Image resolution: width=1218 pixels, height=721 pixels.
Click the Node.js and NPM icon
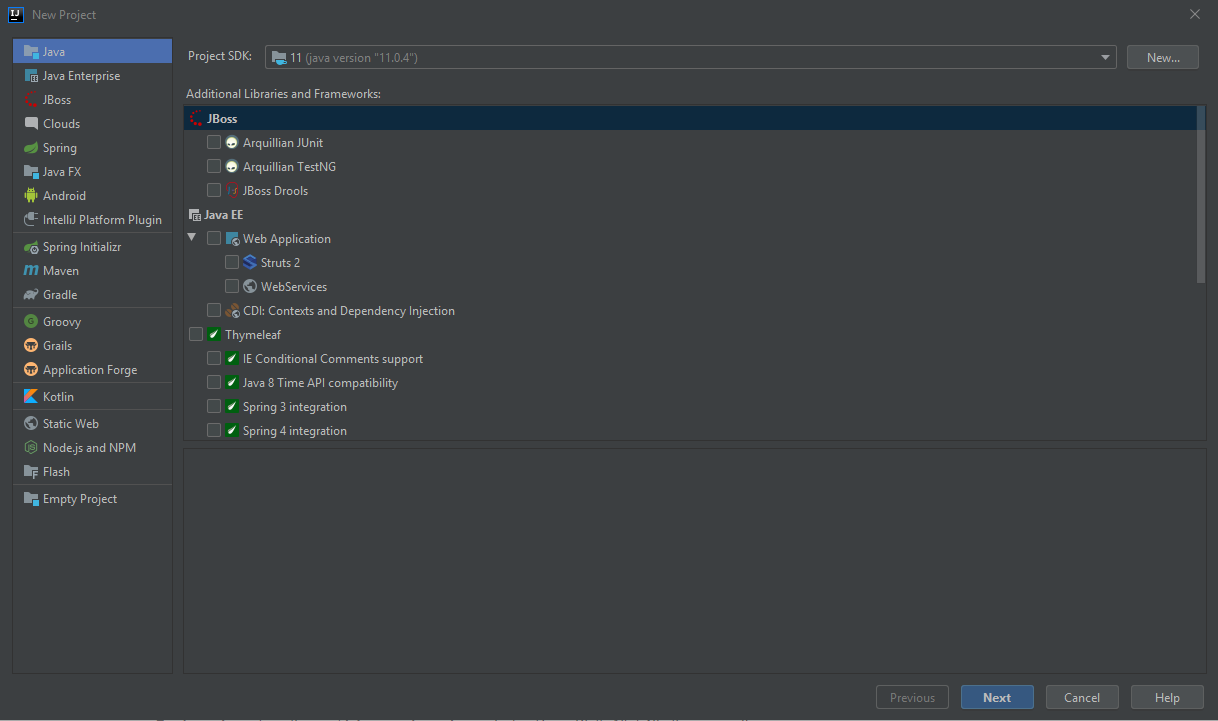31,448
